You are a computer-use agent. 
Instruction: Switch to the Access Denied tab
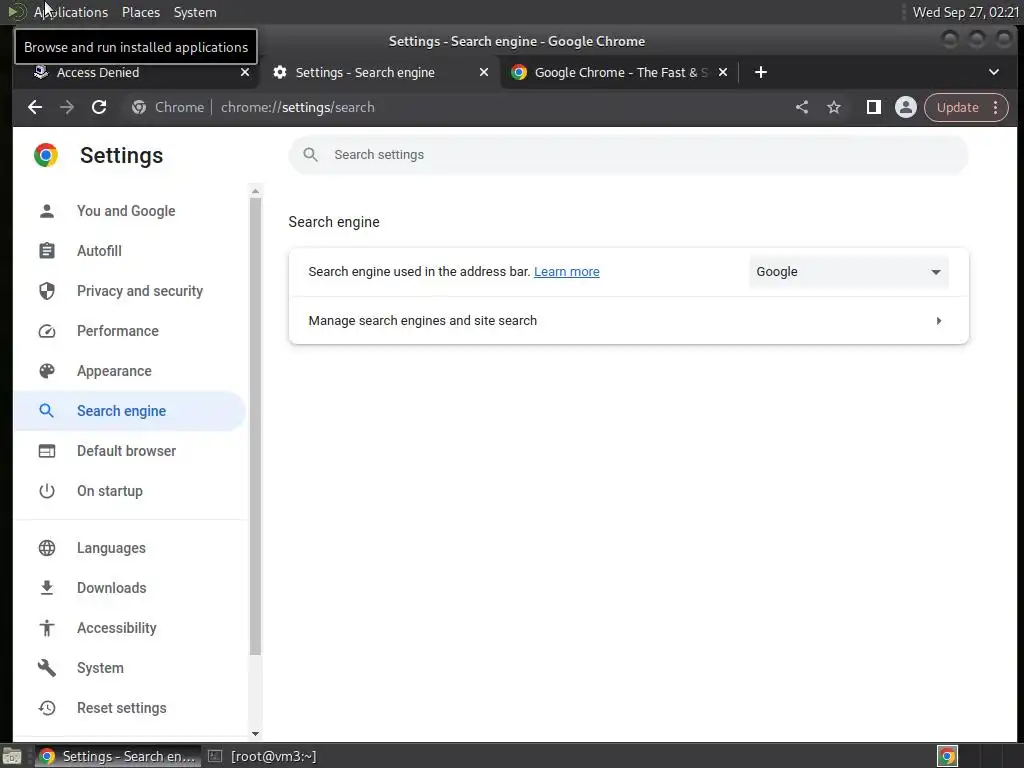point(134,72)
